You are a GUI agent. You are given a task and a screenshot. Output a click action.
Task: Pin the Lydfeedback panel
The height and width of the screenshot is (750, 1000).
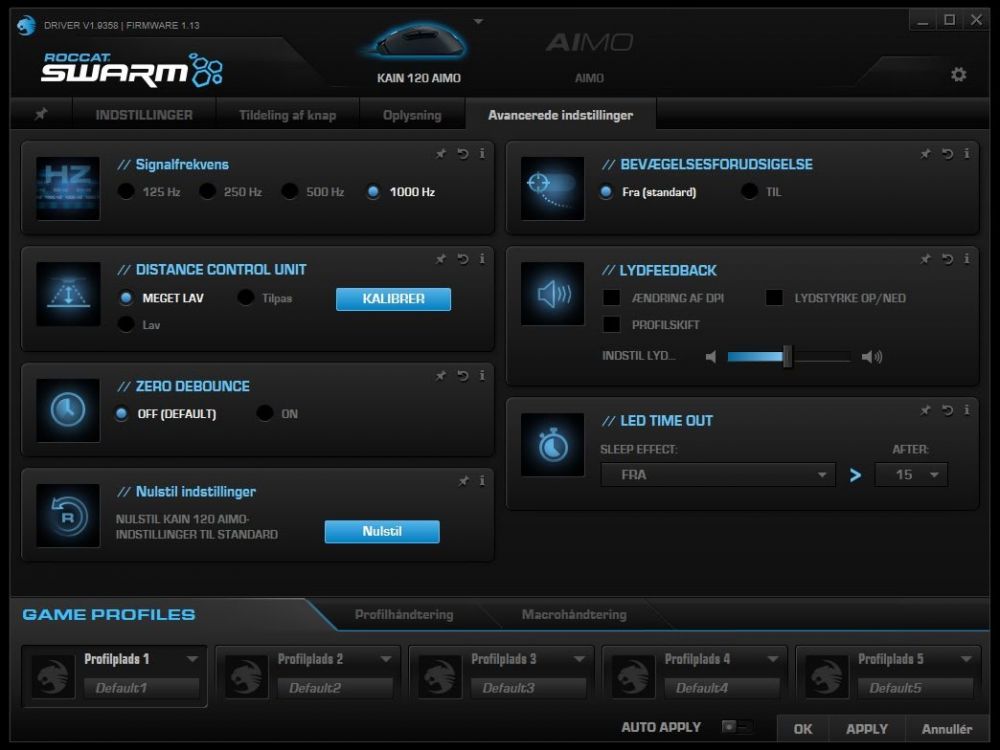coord(925,259)
